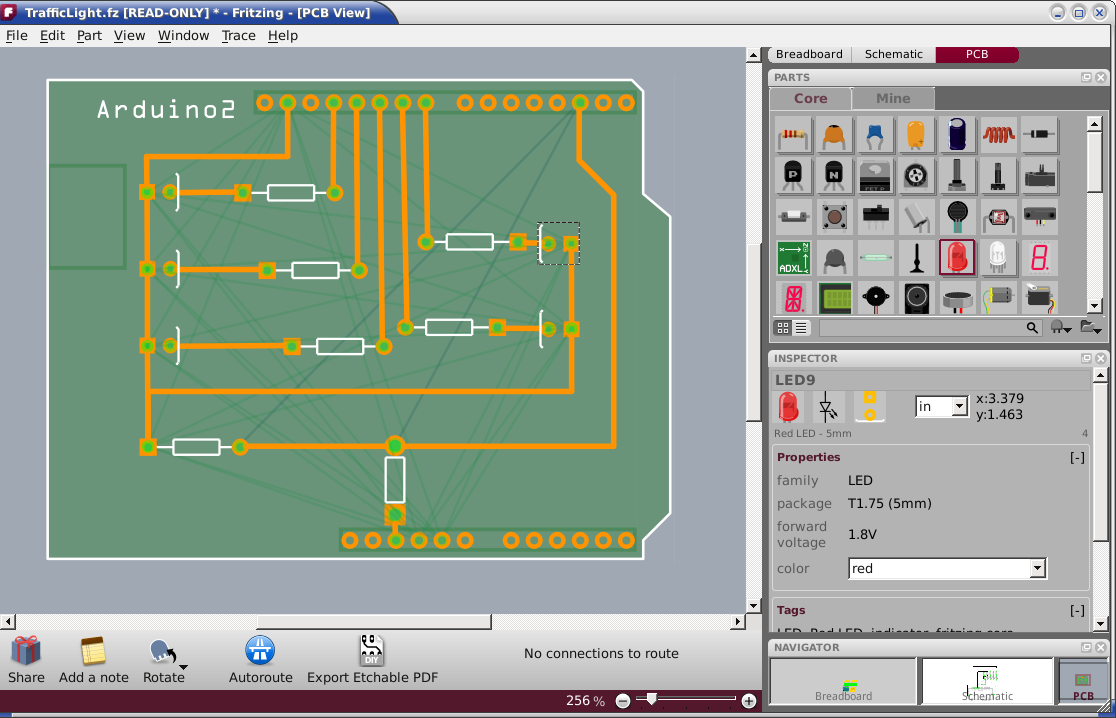Pick the dark blue electrolytic capacitor part
This screenshot has height=718, width=1116.
(957, 135)
